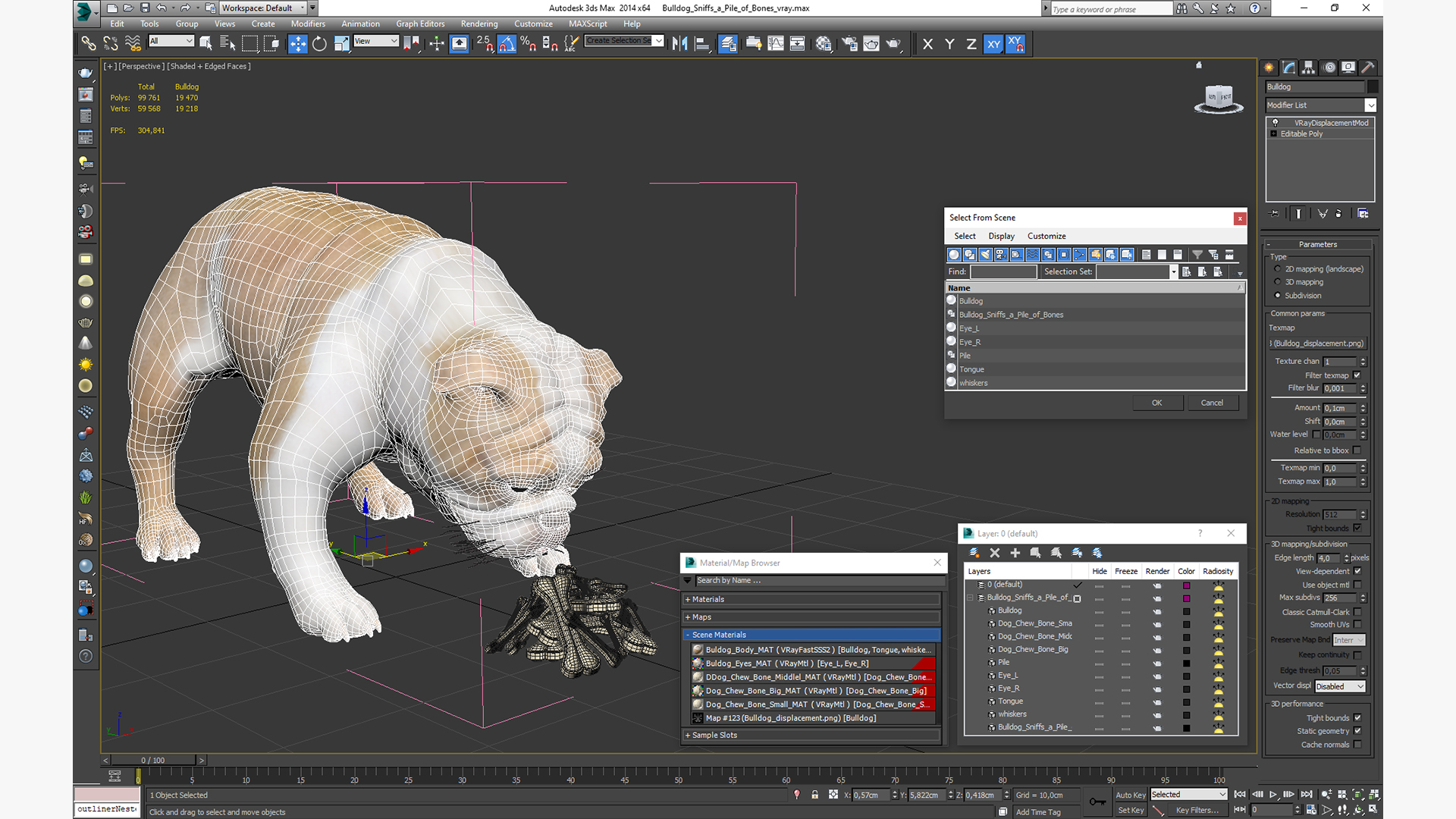This screenshot has width=1456, height=819.
Task: Open the Utilities command panel tab
Action: point(1368,67)
